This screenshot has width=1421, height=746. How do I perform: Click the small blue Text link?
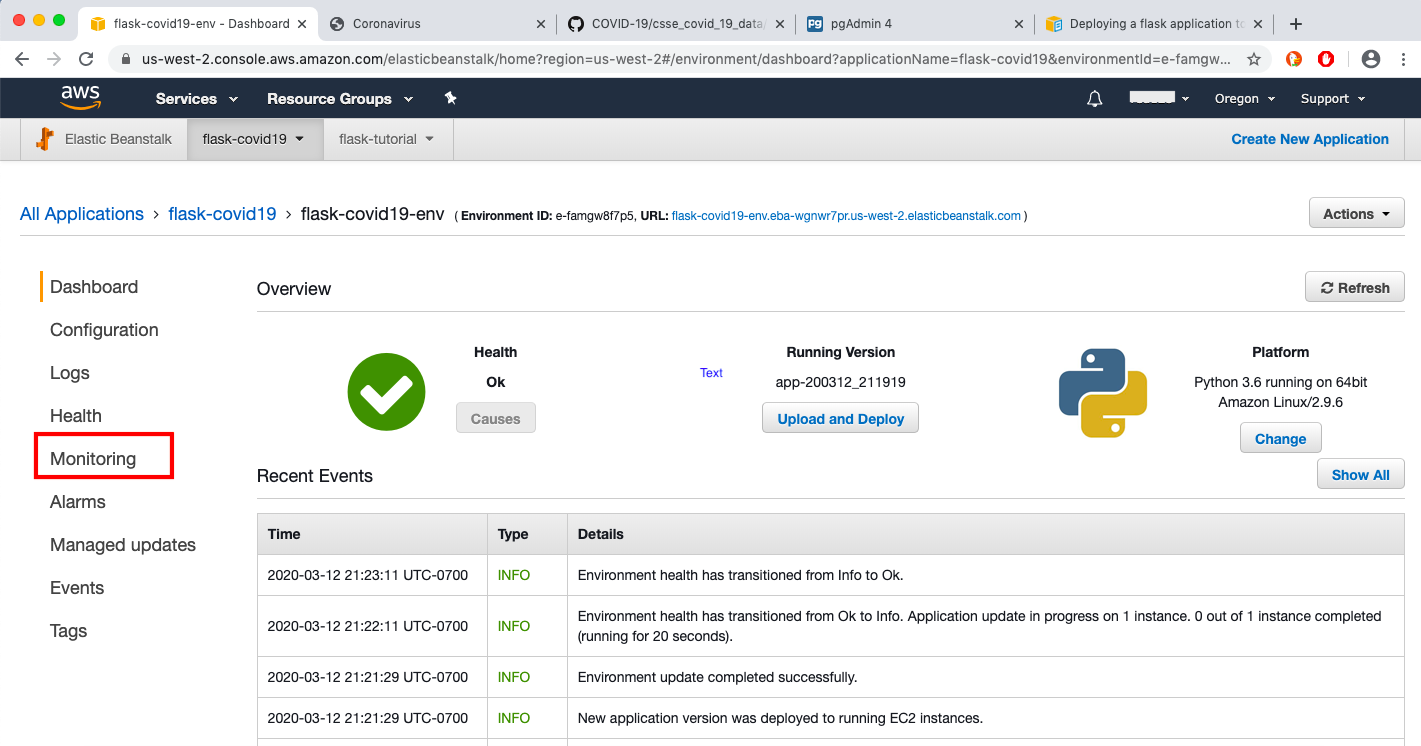pos(711,373)
